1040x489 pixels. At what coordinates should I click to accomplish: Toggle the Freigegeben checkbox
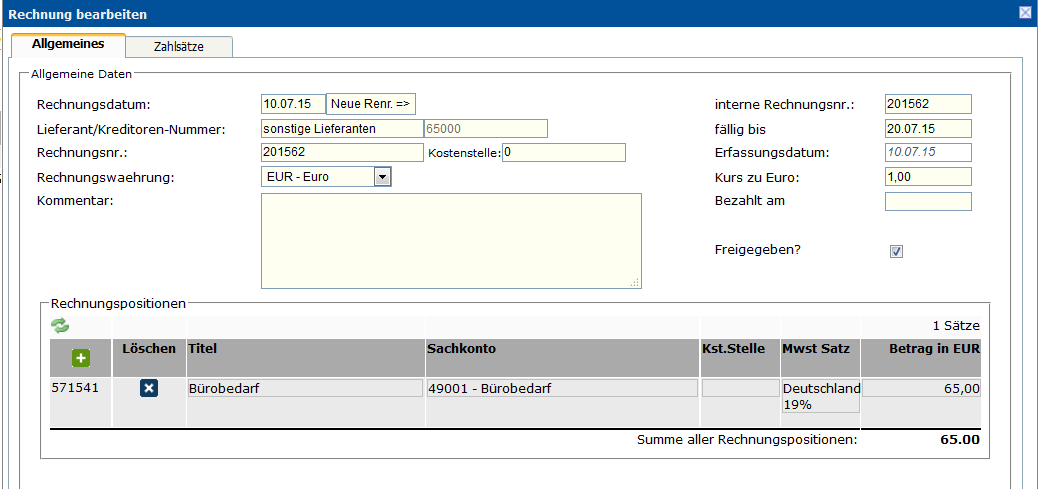896,251
